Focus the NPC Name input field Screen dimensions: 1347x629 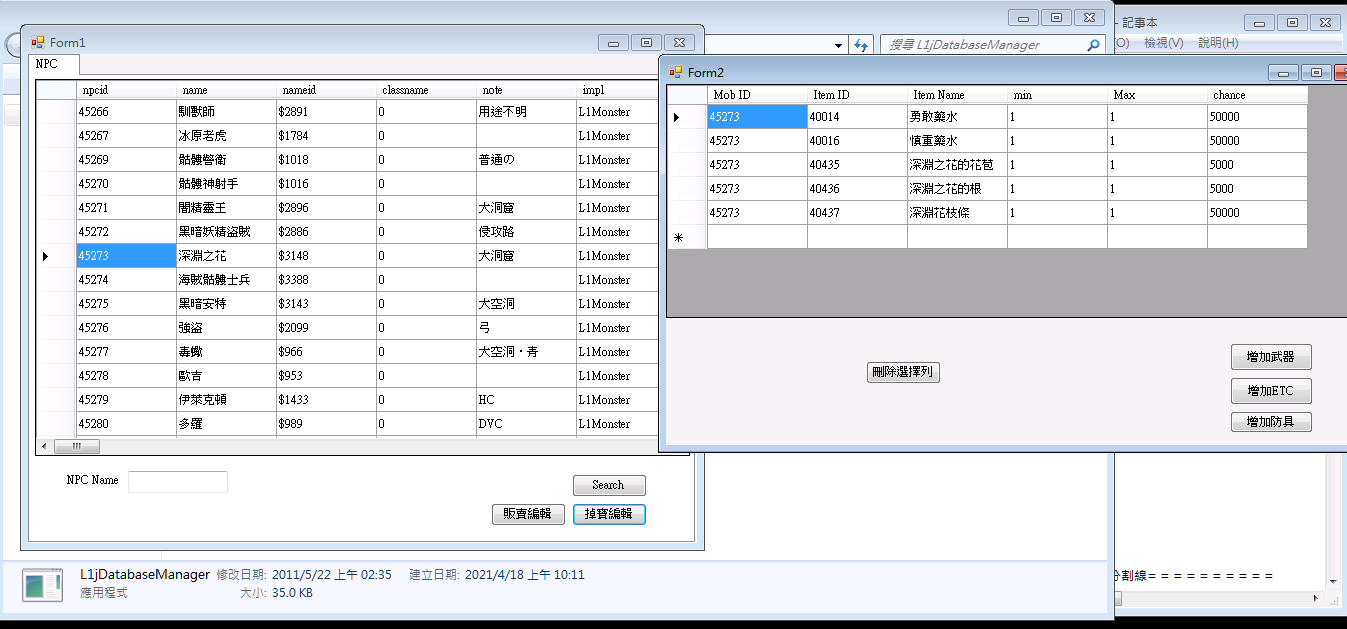tap(178, 482)
